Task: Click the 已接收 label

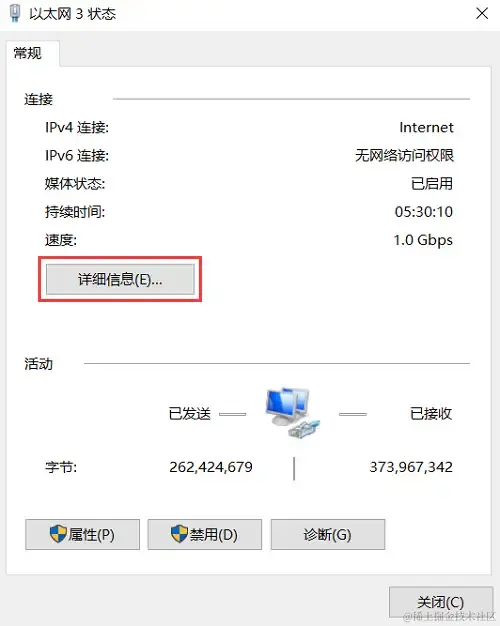Action: (x=431, y=413)
